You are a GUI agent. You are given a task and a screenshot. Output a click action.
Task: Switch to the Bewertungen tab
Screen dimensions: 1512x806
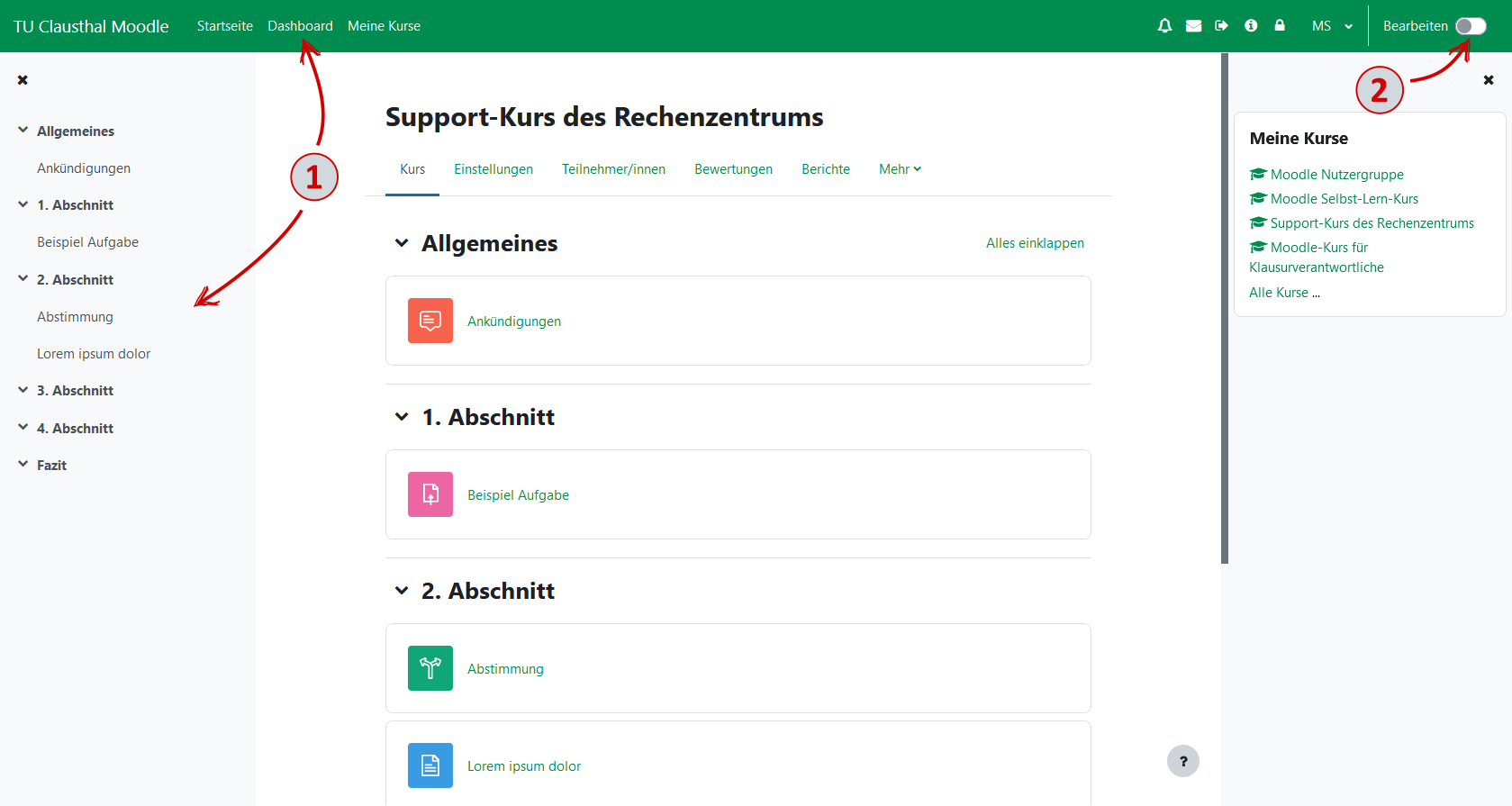[734, 169]
